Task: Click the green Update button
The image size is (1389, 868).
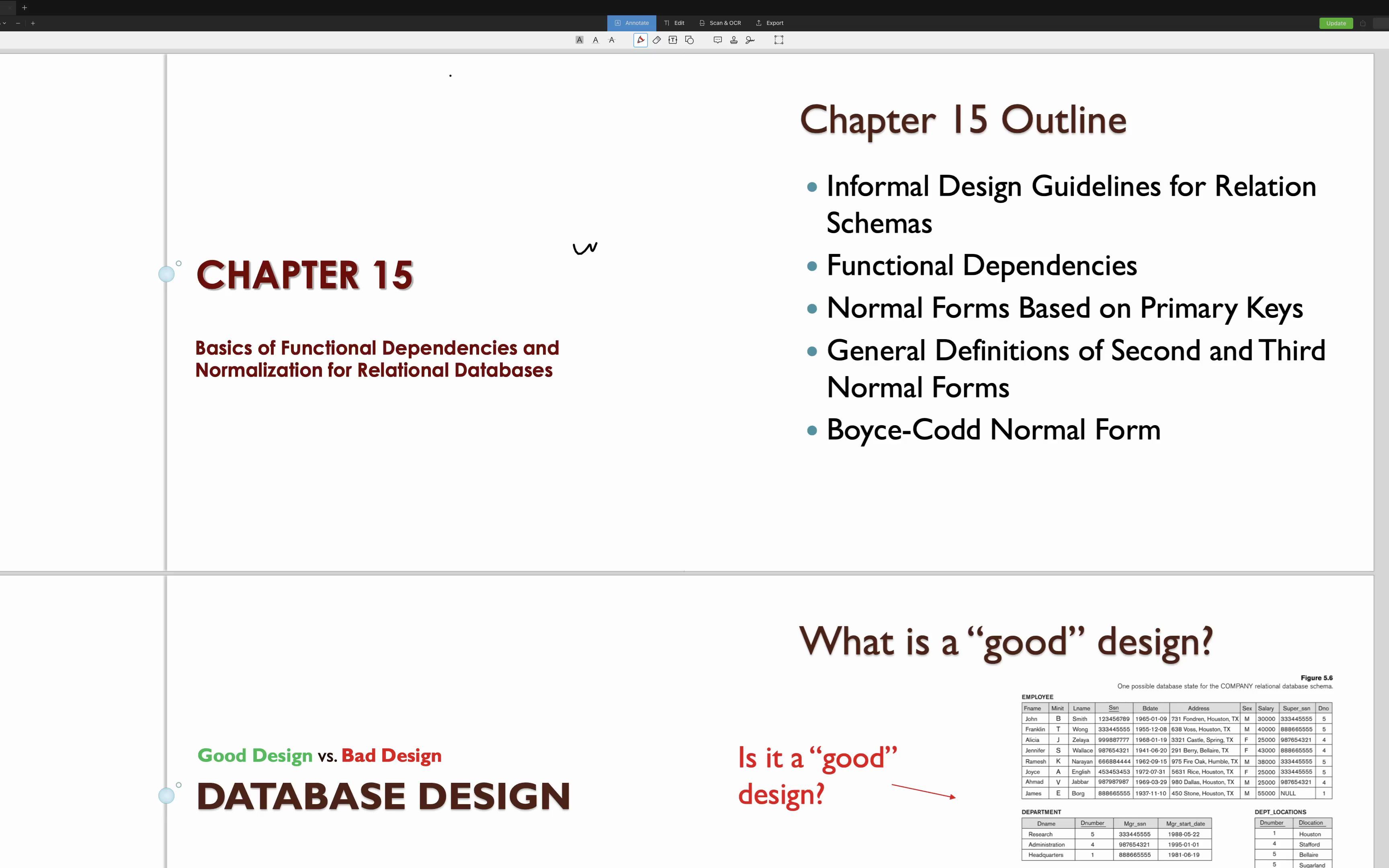Action: click(x=1336, y=24)
